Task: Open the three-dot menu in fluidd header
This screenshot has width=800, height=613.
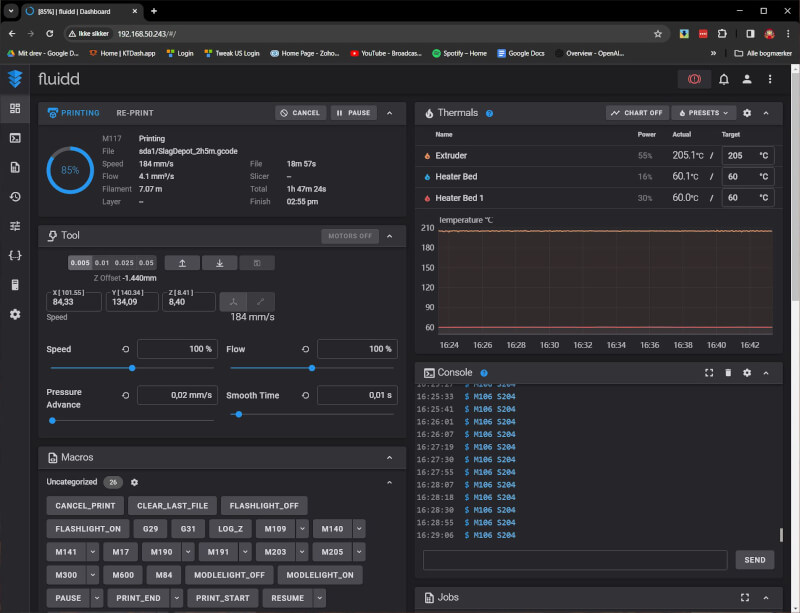Action: pyautogui.click(x=770, y=79)
